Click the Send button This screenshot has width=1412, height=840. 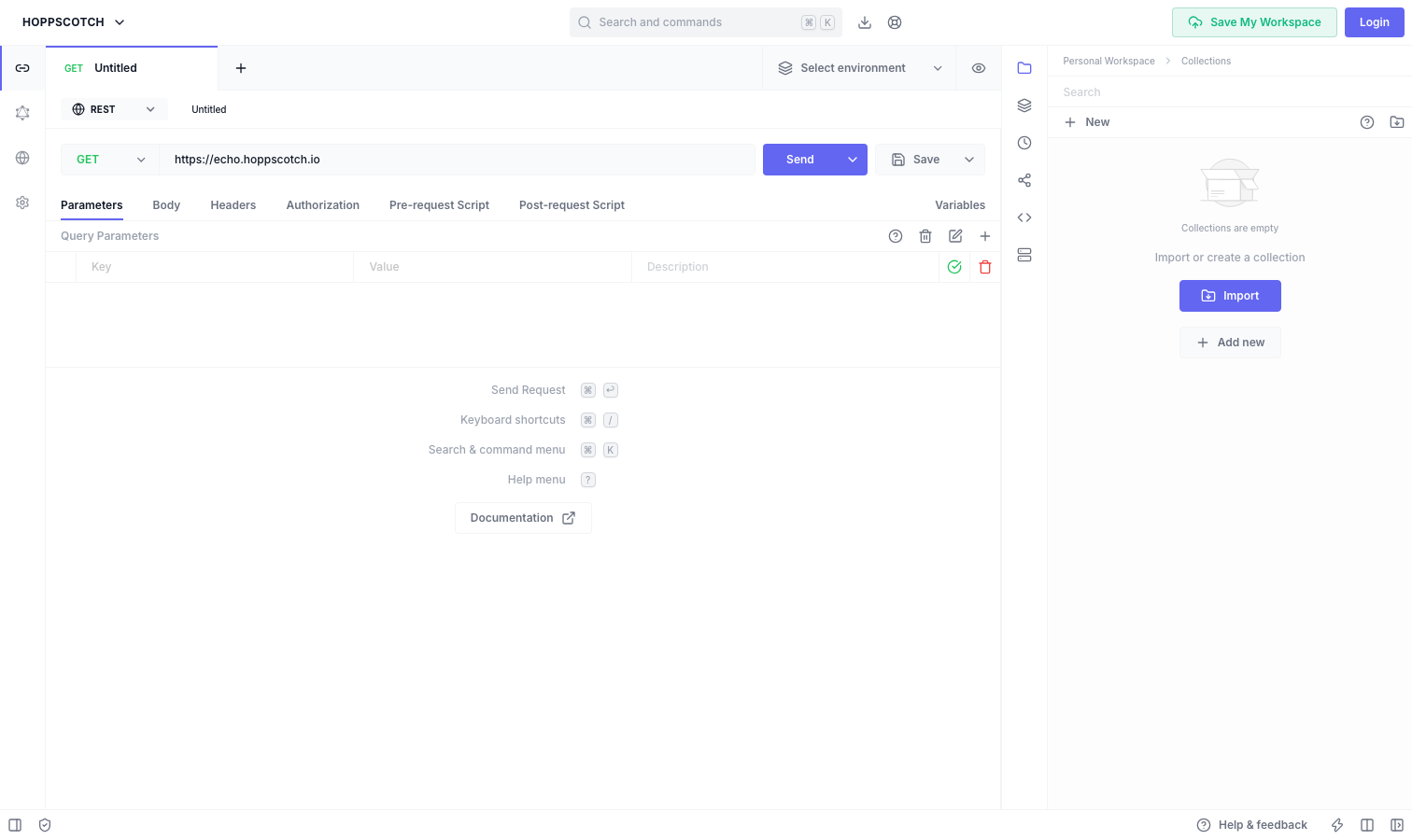(800, 160)
